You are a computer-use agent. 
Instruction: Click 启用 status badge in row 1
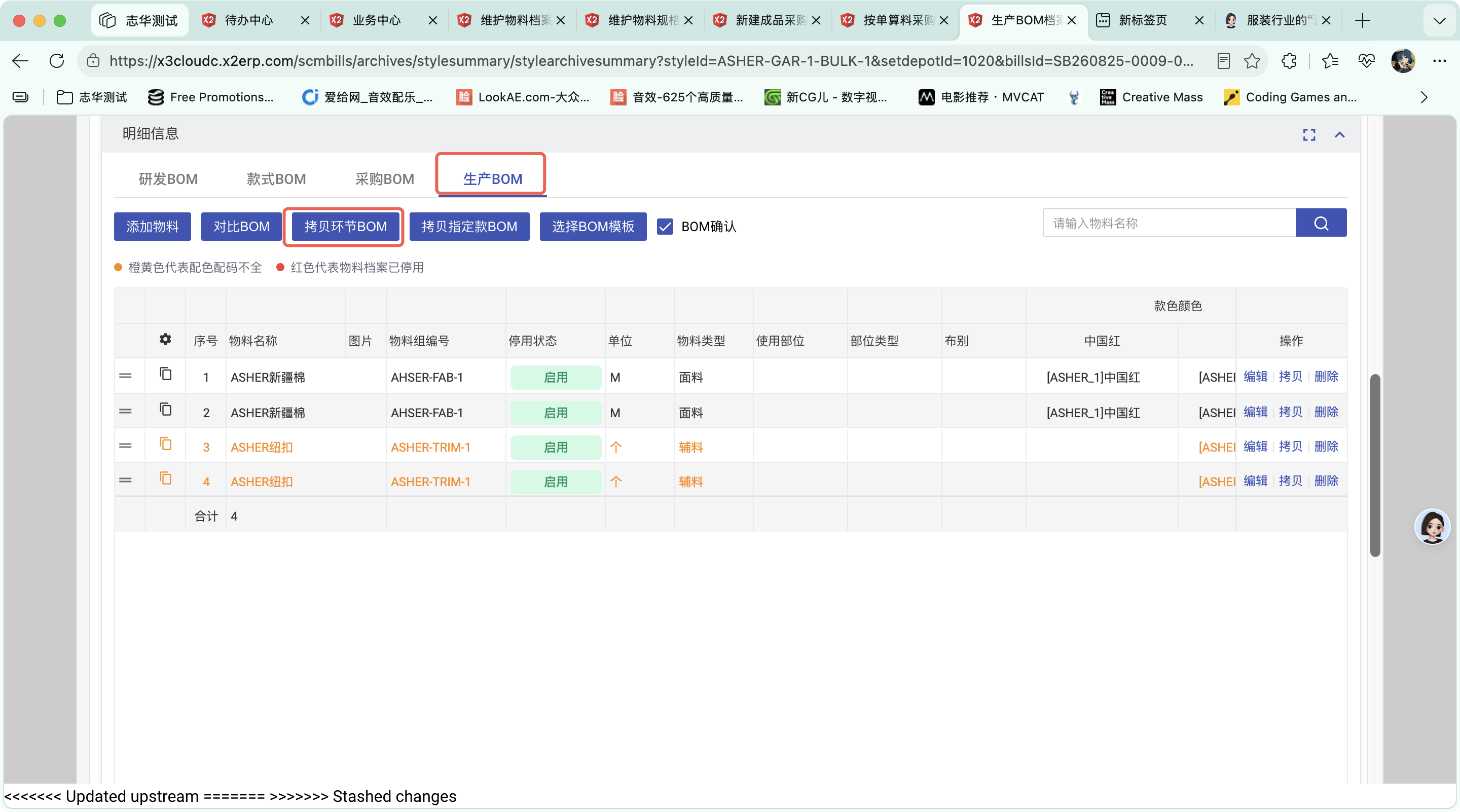(x=556, y=377)
